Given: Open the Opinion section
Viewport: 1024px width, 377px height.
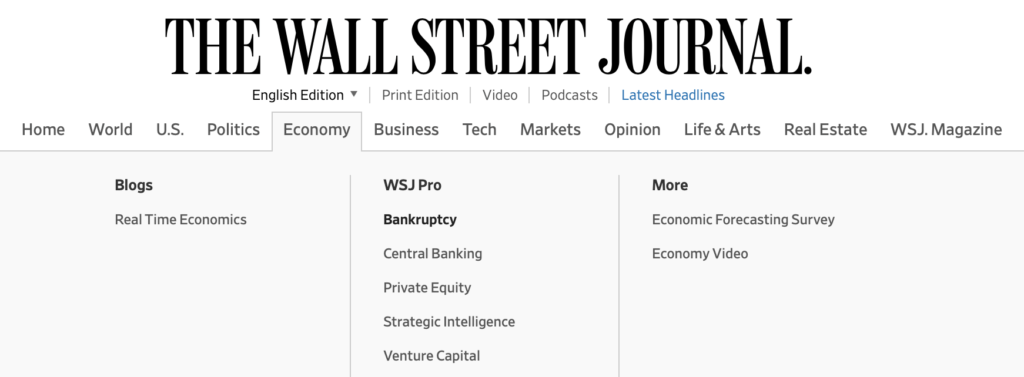Looking at the screenshot, I should point(632,129).
